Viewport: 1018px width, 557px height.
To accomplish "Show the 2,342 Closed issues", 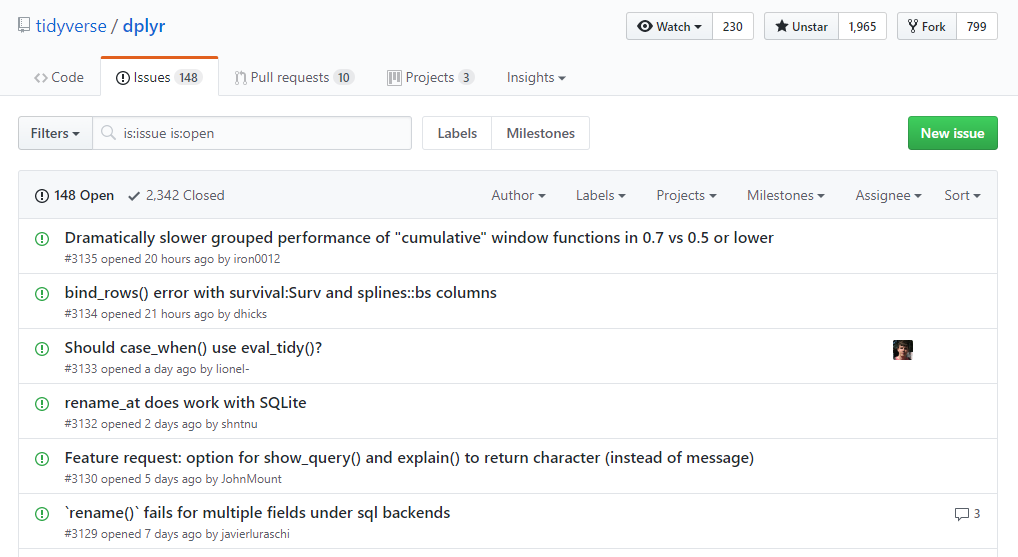I will click(176, 195).
